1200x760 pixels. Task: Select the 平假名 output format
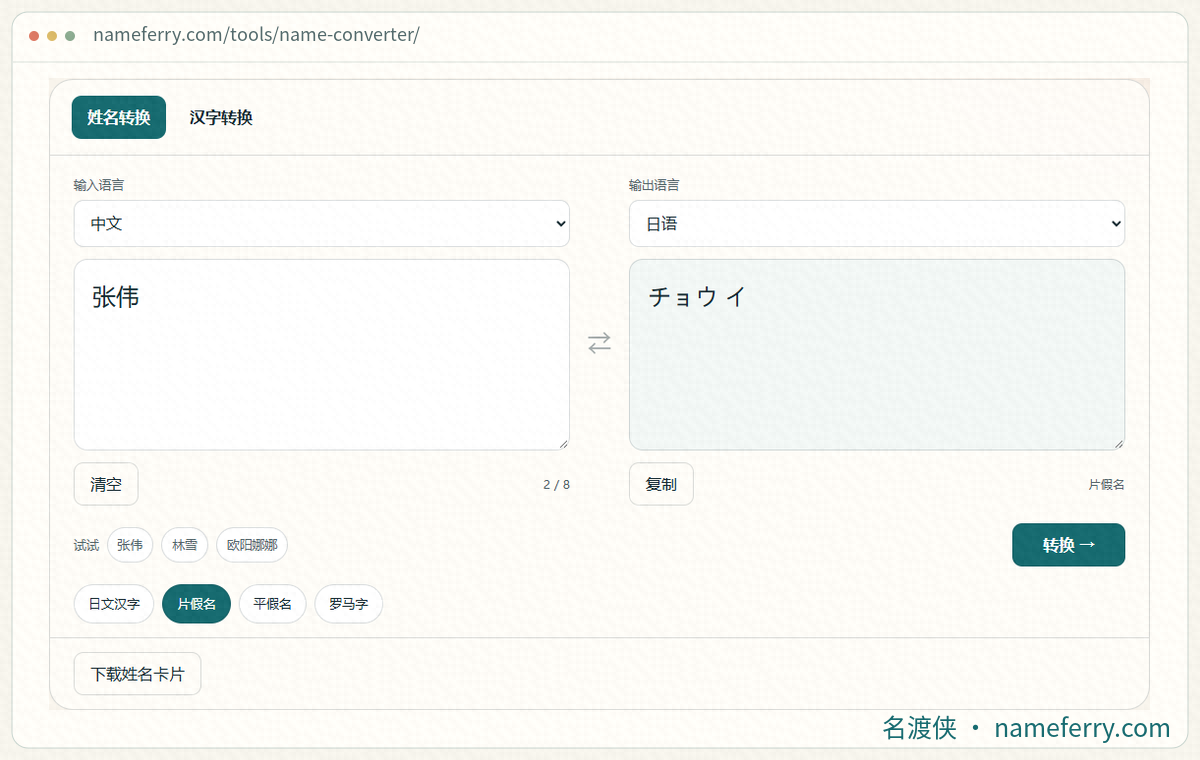(272, 604)
